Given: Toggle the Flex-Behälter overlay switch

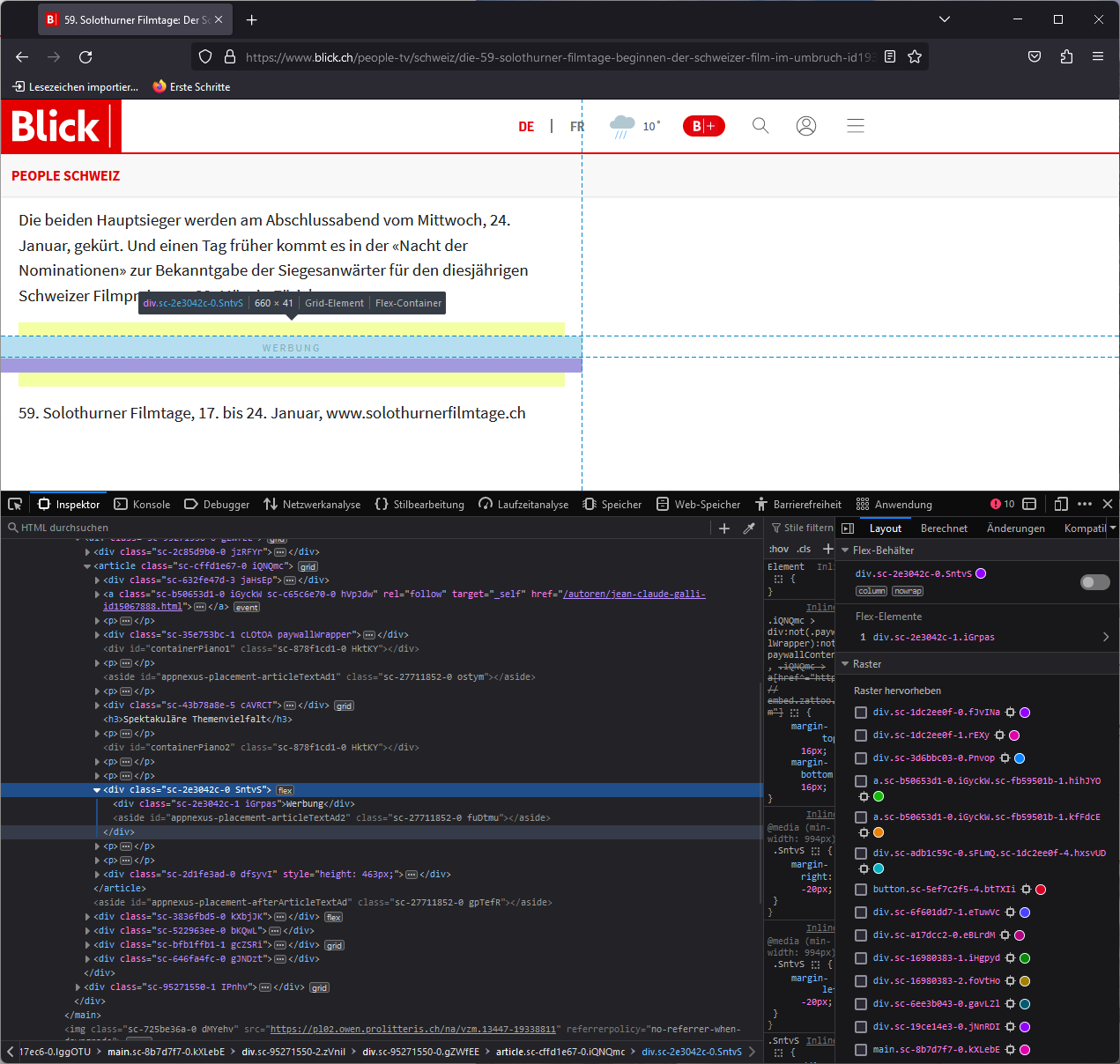Looking at the screenshot, I should point(1094,582).
